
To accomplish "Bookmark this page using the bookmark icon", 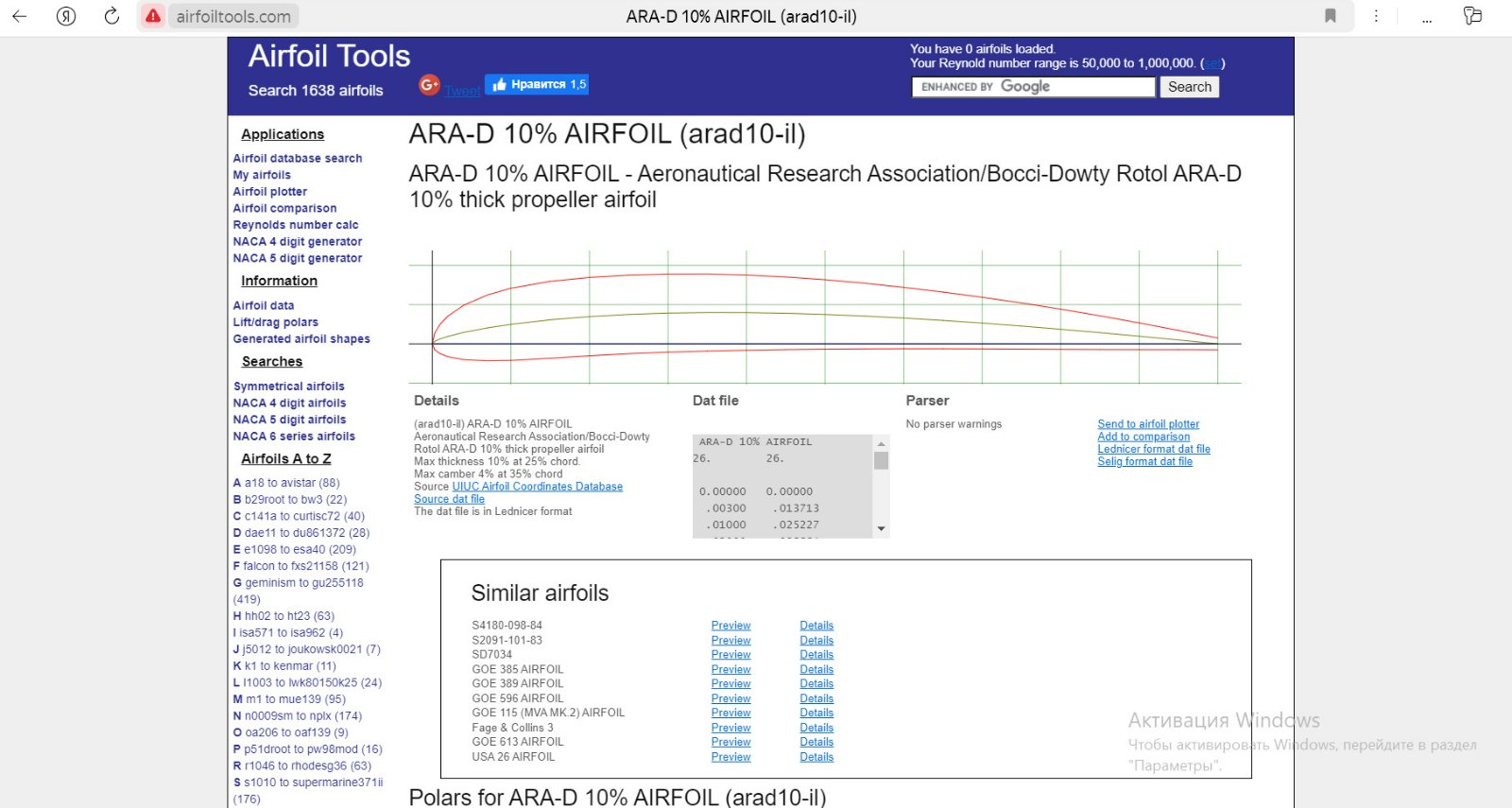I will 1330,16.
